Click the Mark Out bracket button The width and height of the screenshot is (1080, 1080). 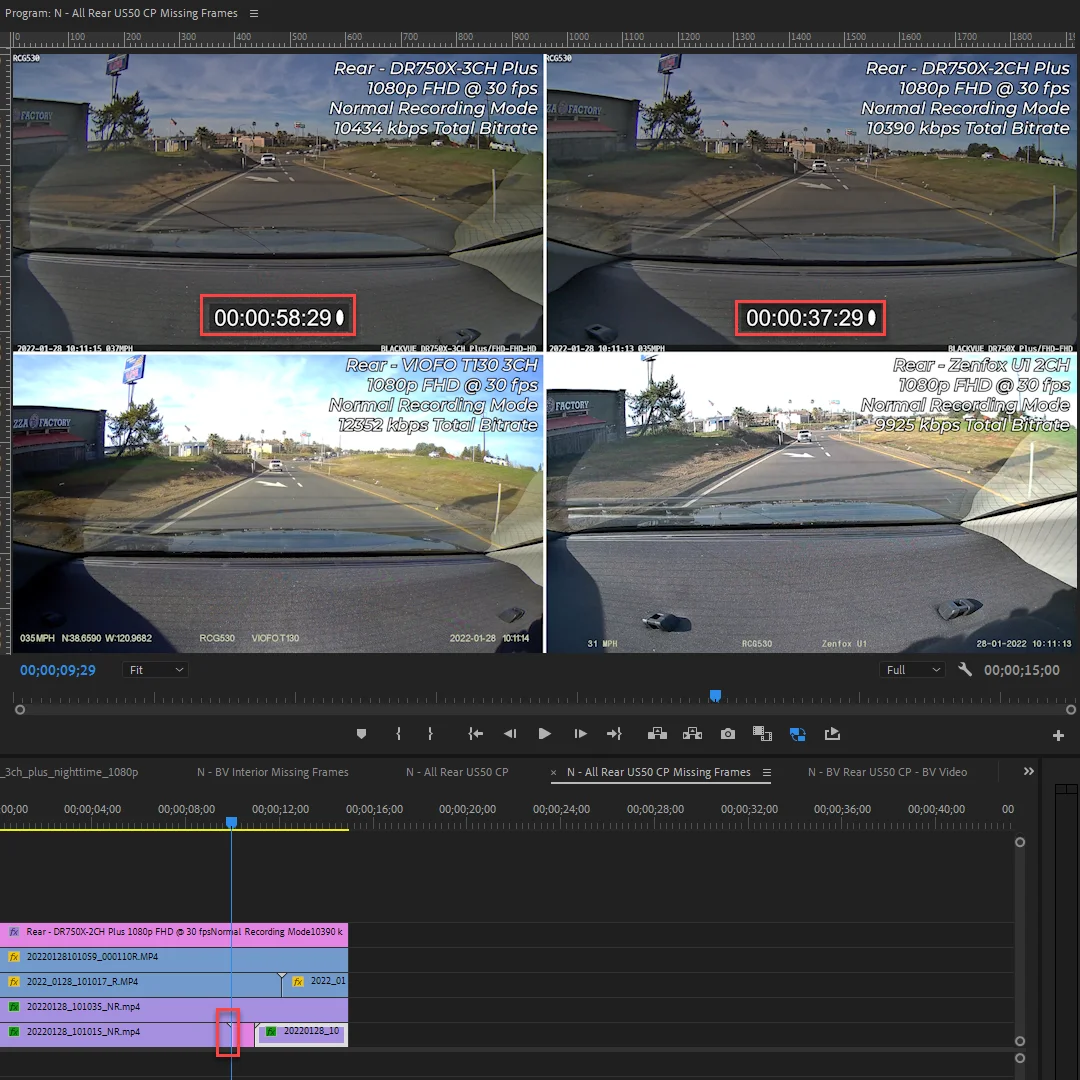click(430, 734)
